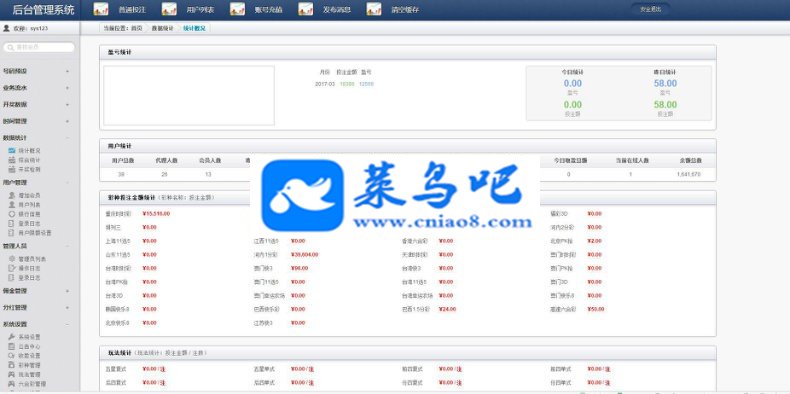The height and width of the screenshot is (394, 790).
Task: Click the ¥50.00 amount in lottery stats
Action: click(596, 309)
